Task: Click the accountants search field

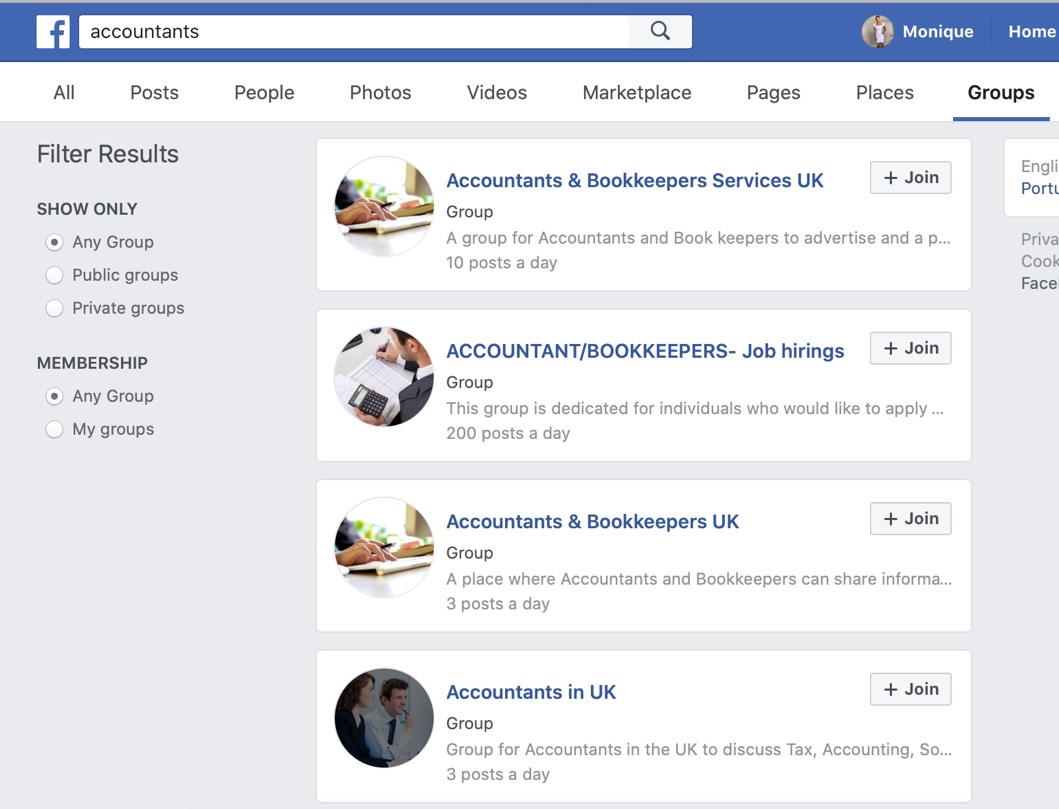Action: (354, 32)
